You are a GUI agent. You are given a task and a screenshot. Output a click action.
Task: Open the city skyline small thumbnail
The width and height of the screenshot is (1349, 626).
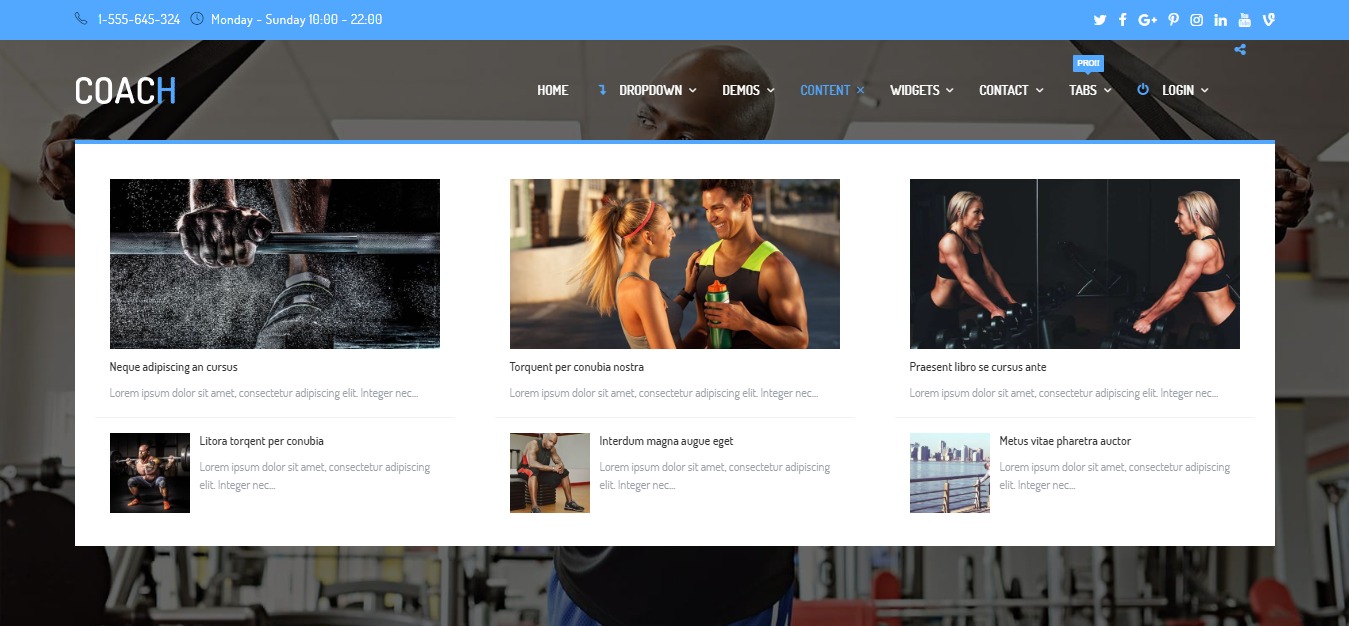click(950, 473)
